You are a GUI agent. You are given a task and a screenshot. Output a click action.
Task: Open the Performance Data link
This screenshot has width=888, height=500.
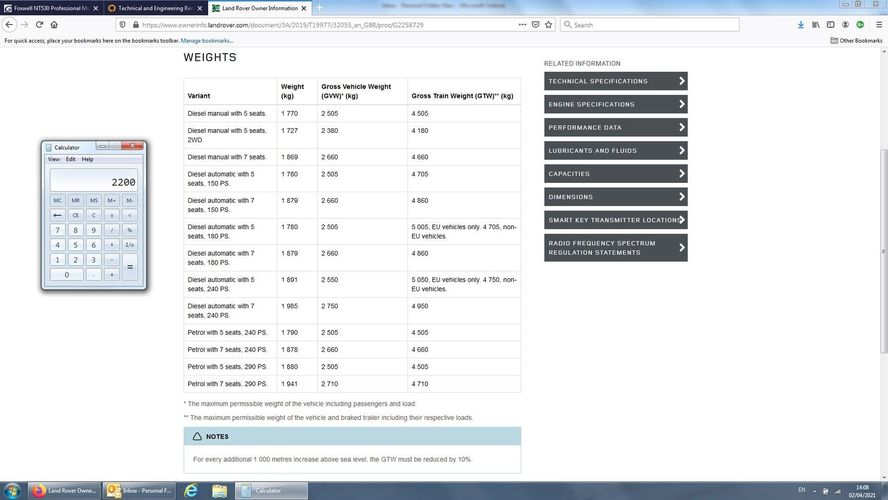[616, 127]
